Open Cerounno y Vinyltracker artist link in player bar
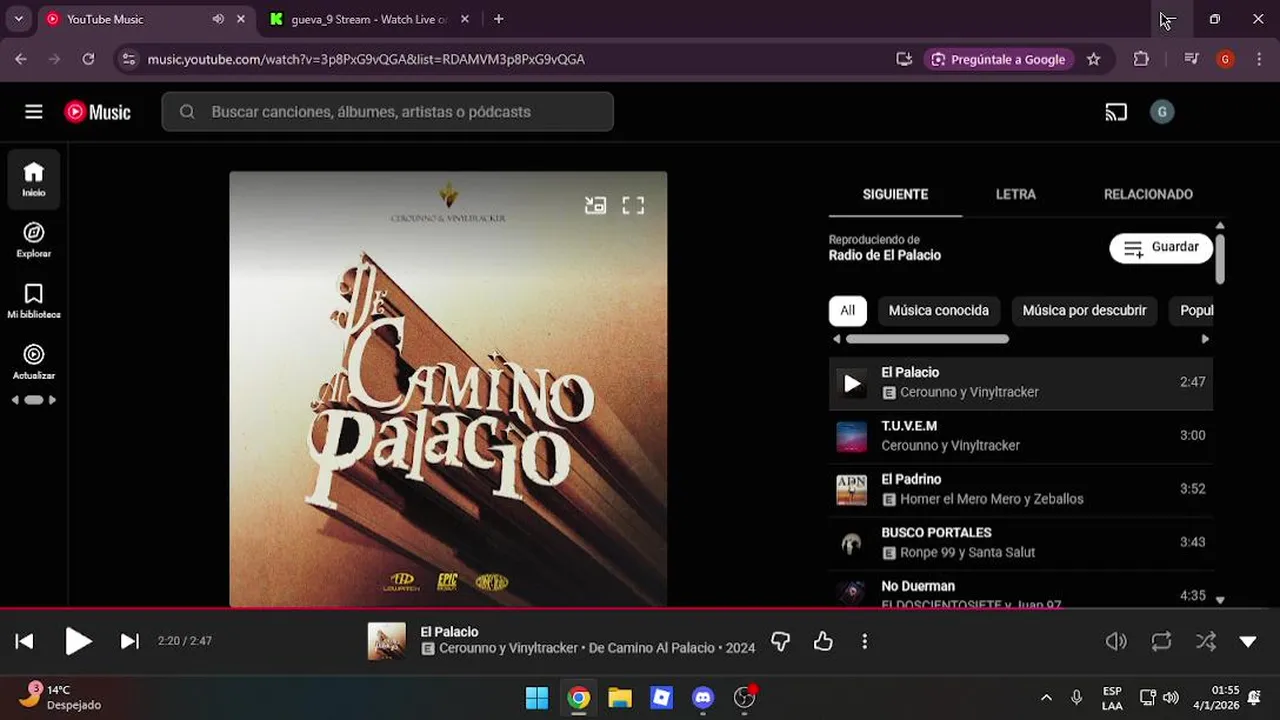The height and width of the screenshot is (720, 1280). point(508,648)
